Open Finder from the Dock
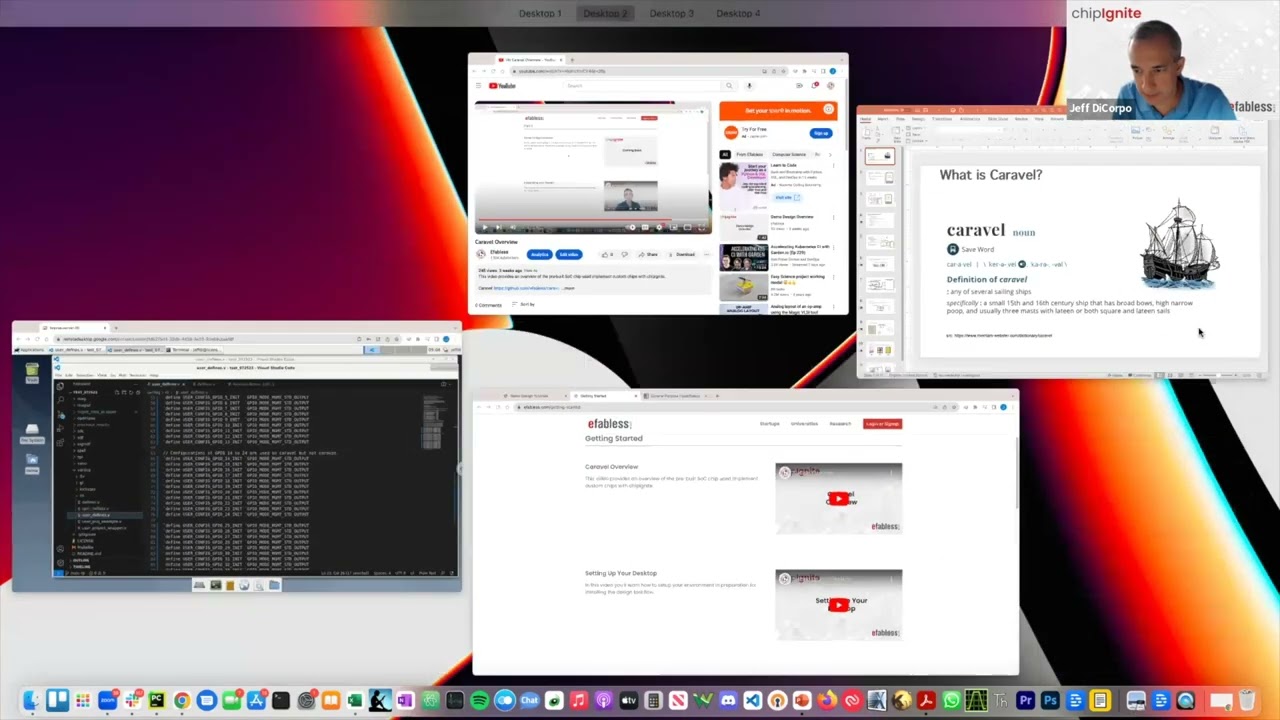The height and width of the screenshot is (720, 1280). click(32, 701)
